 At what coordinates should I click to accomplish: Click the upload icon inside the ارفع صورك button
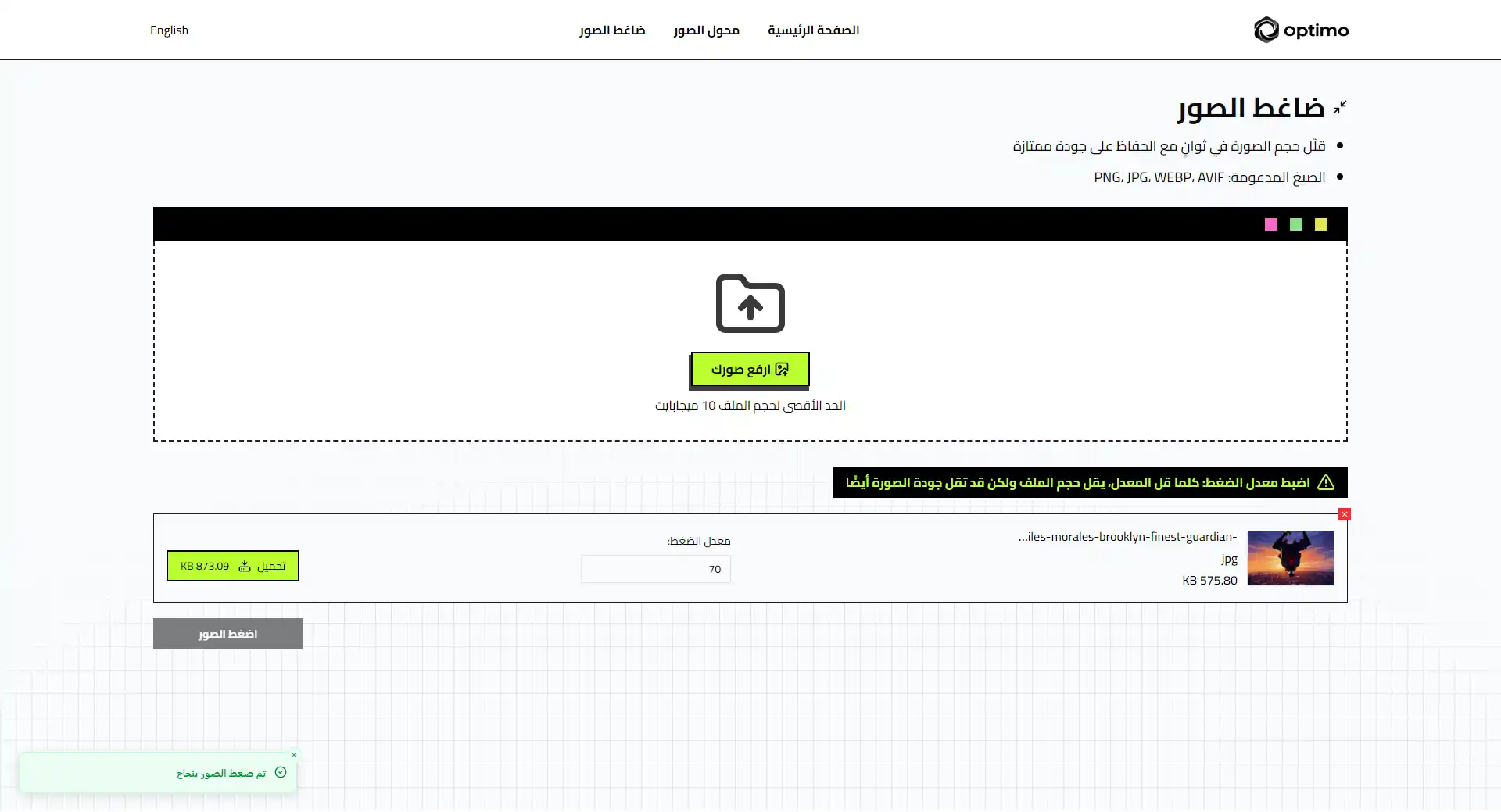[782, 368]
